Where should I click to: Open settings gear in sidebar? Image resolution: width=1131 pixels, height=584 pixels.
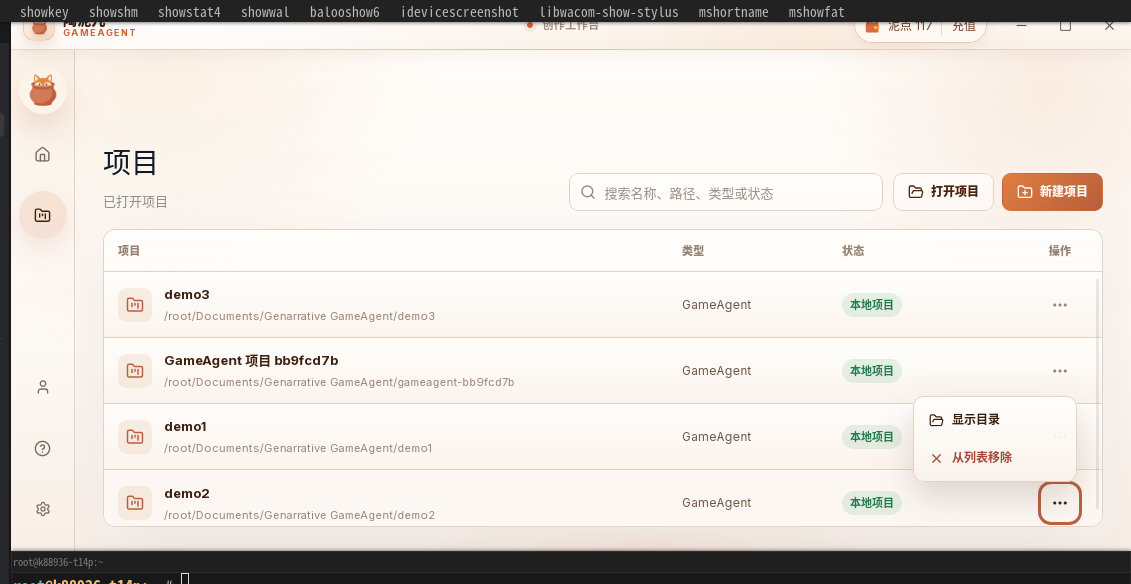[x=43, y=509]
